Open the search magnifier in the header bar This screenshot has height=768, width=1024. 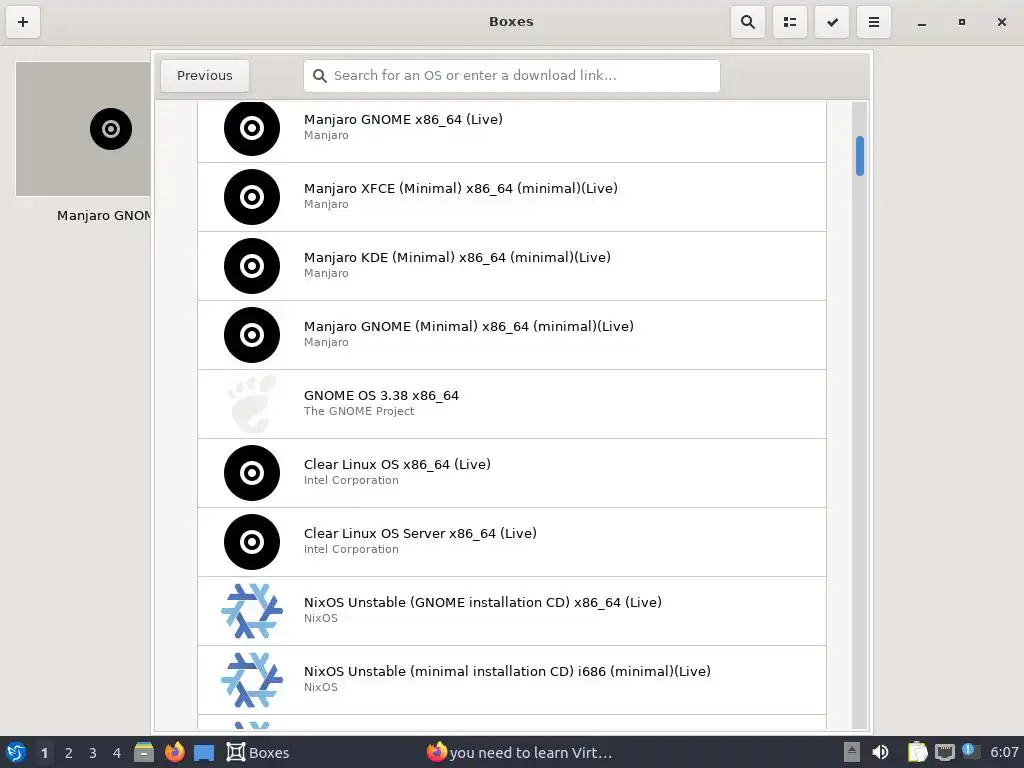point(748,22)
